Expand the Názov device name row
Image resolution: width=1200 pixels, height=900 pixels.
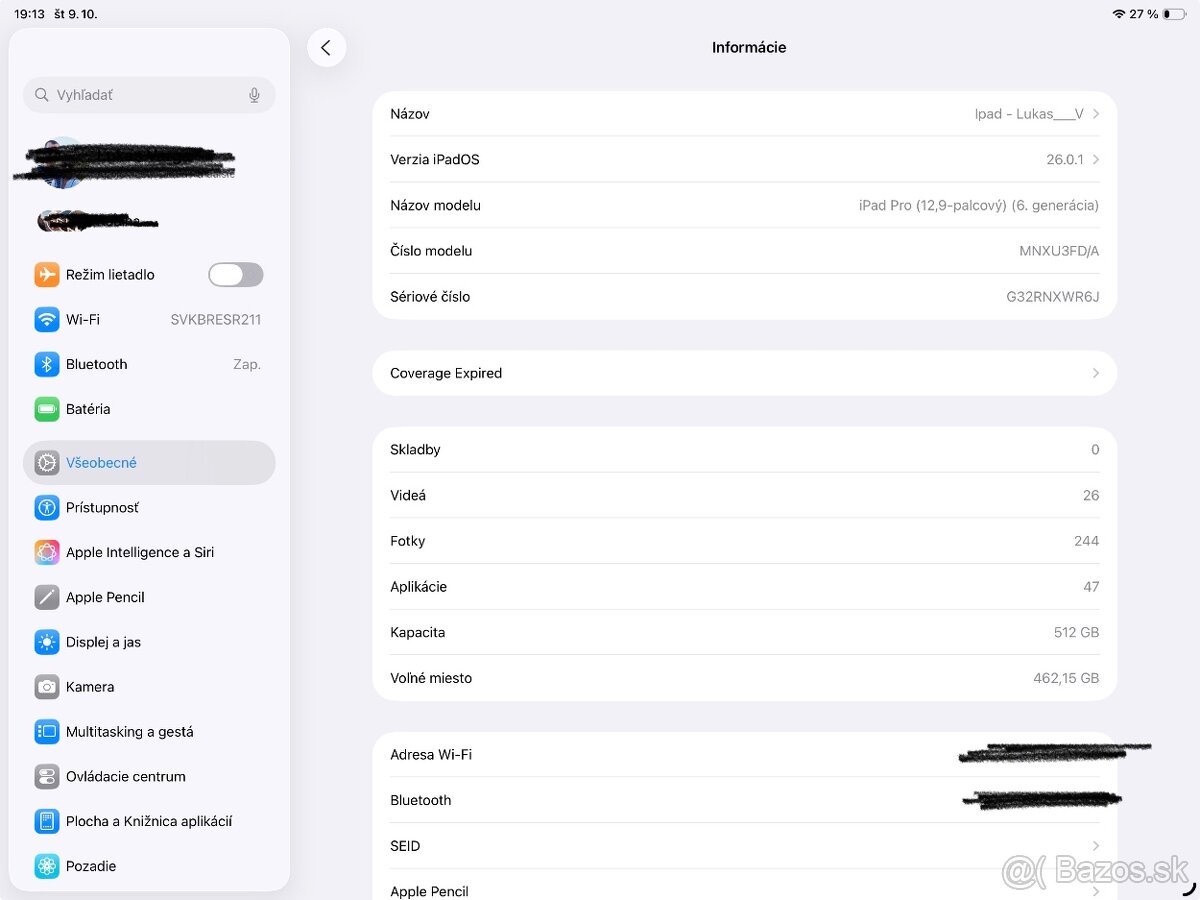click(744, 113)
